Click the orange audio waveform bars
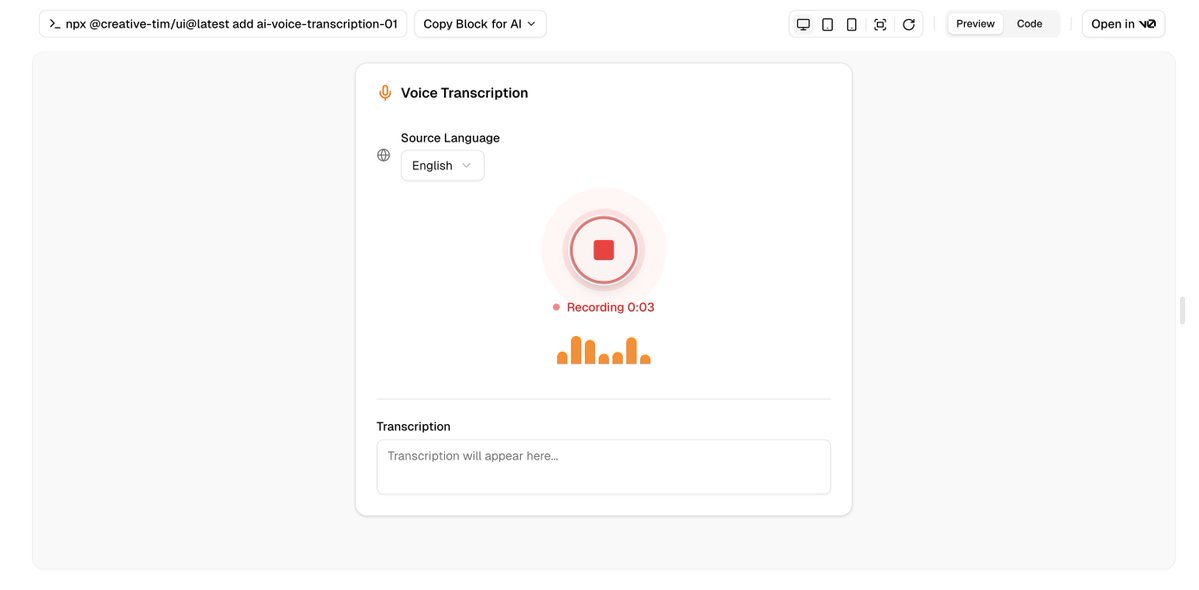 [603, 350]
